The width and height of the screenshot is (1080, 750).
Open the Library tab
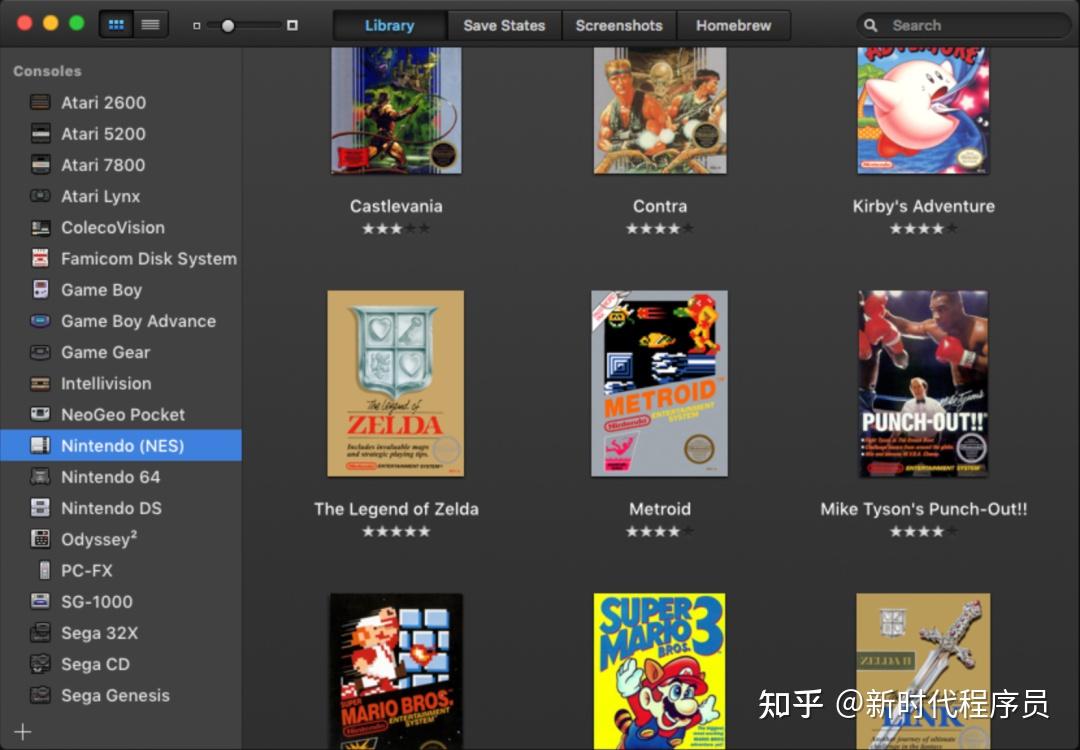390,25
